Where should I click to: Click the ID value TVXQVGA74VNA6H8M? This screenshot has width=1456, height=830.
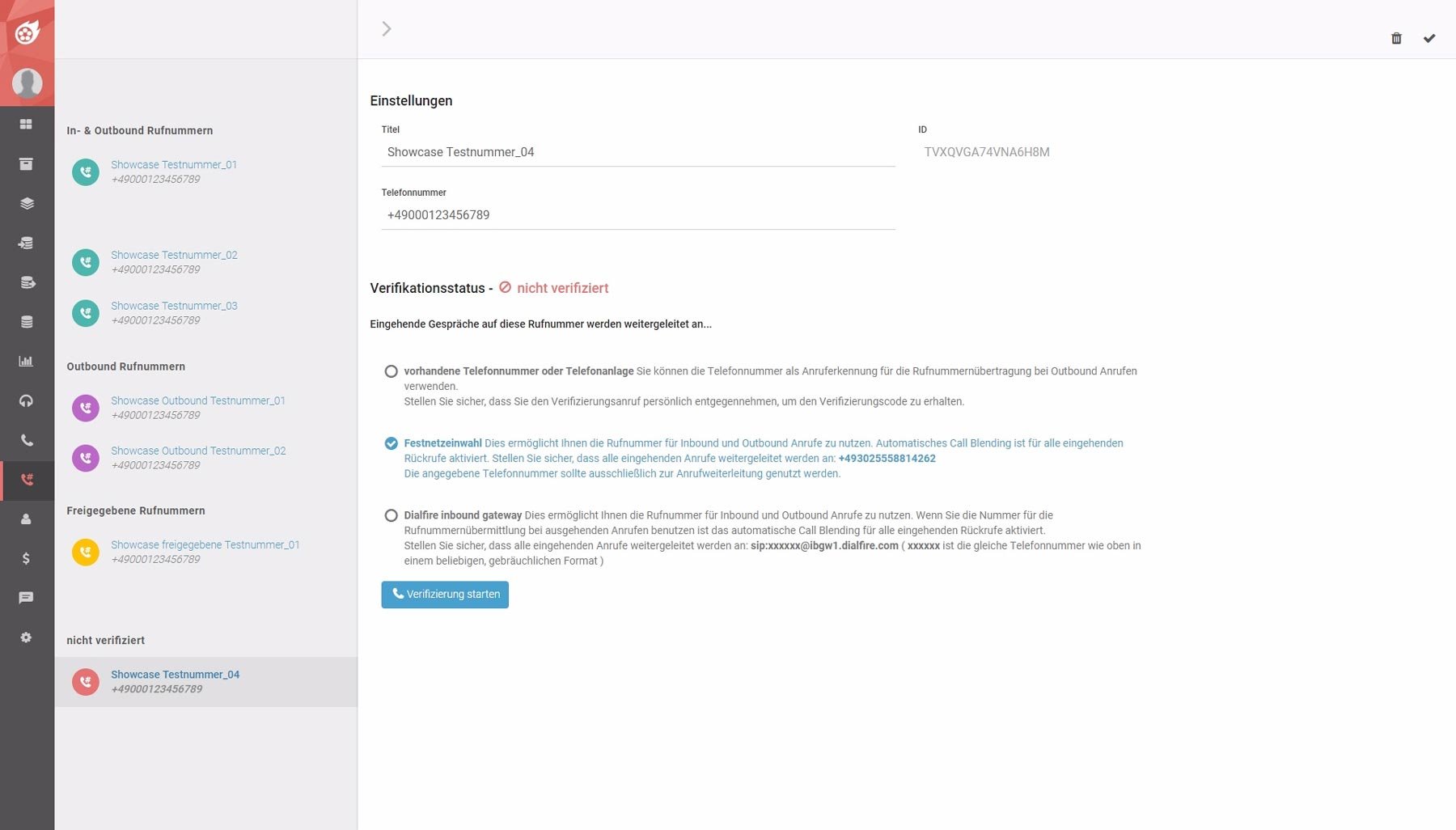click(987, 152)
